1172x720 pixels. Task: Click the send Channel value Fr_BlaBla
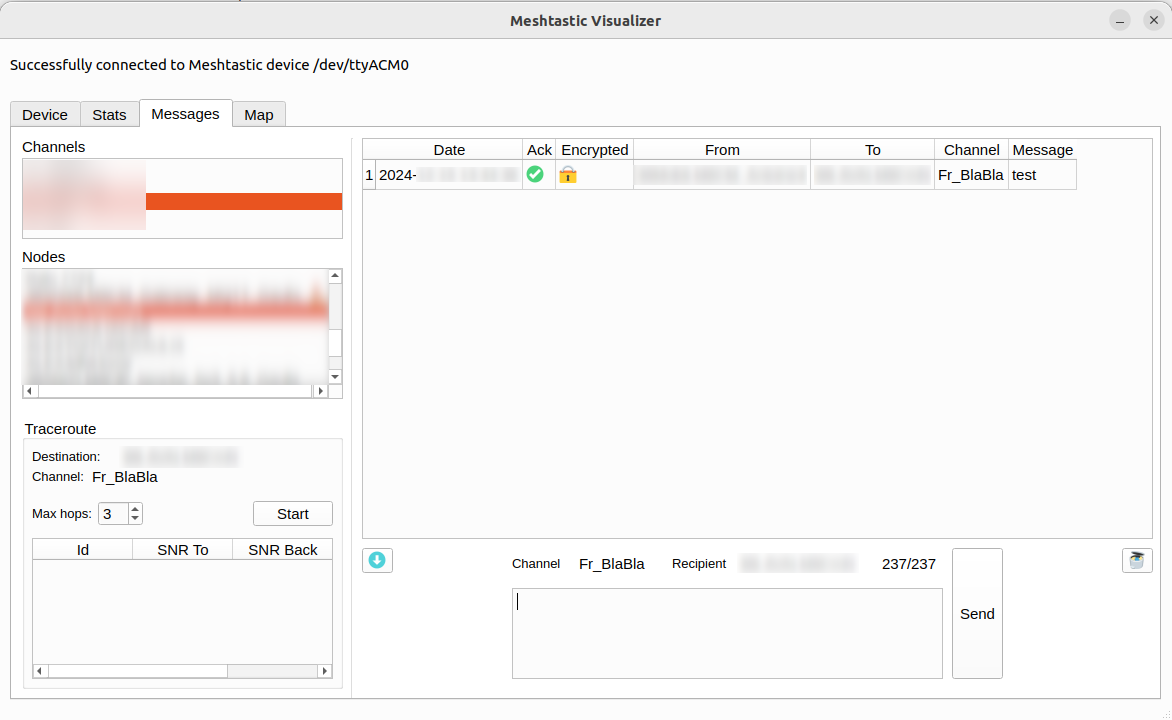[611, 564]
